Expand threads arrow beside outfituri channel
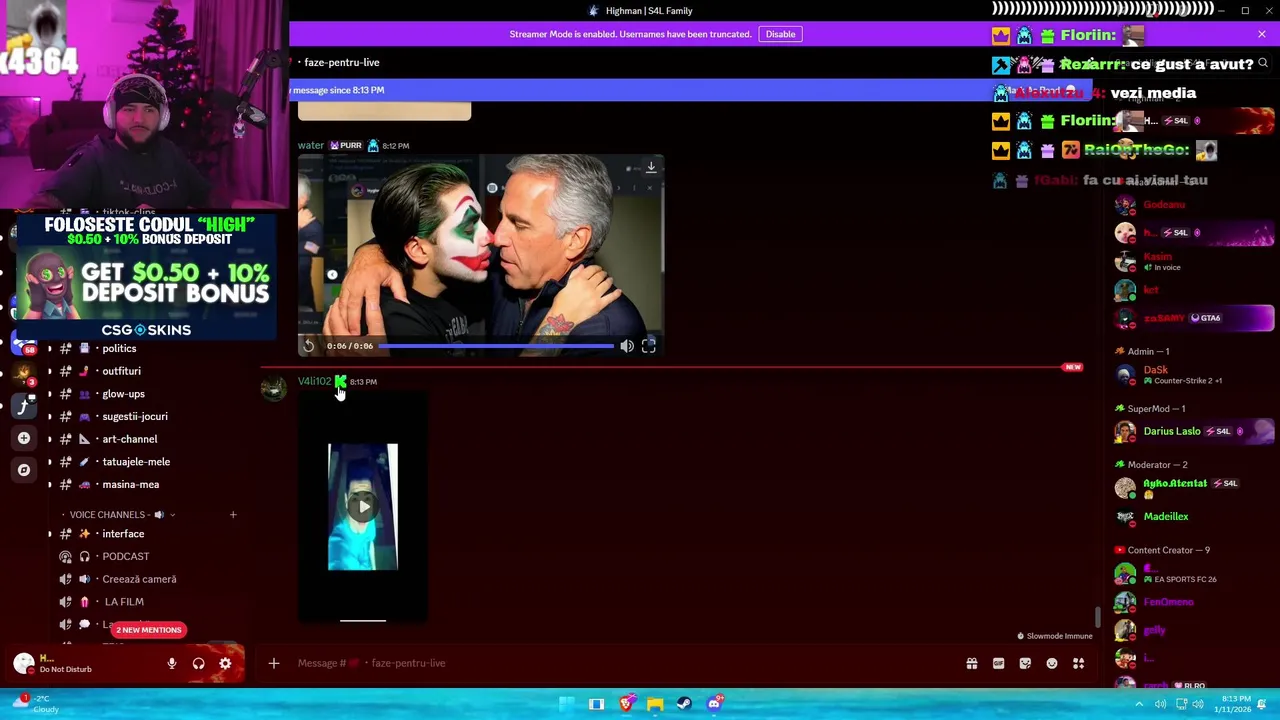Image resolution: width=1280 pixels, height=720 pixels. click(x=50, y=371)
